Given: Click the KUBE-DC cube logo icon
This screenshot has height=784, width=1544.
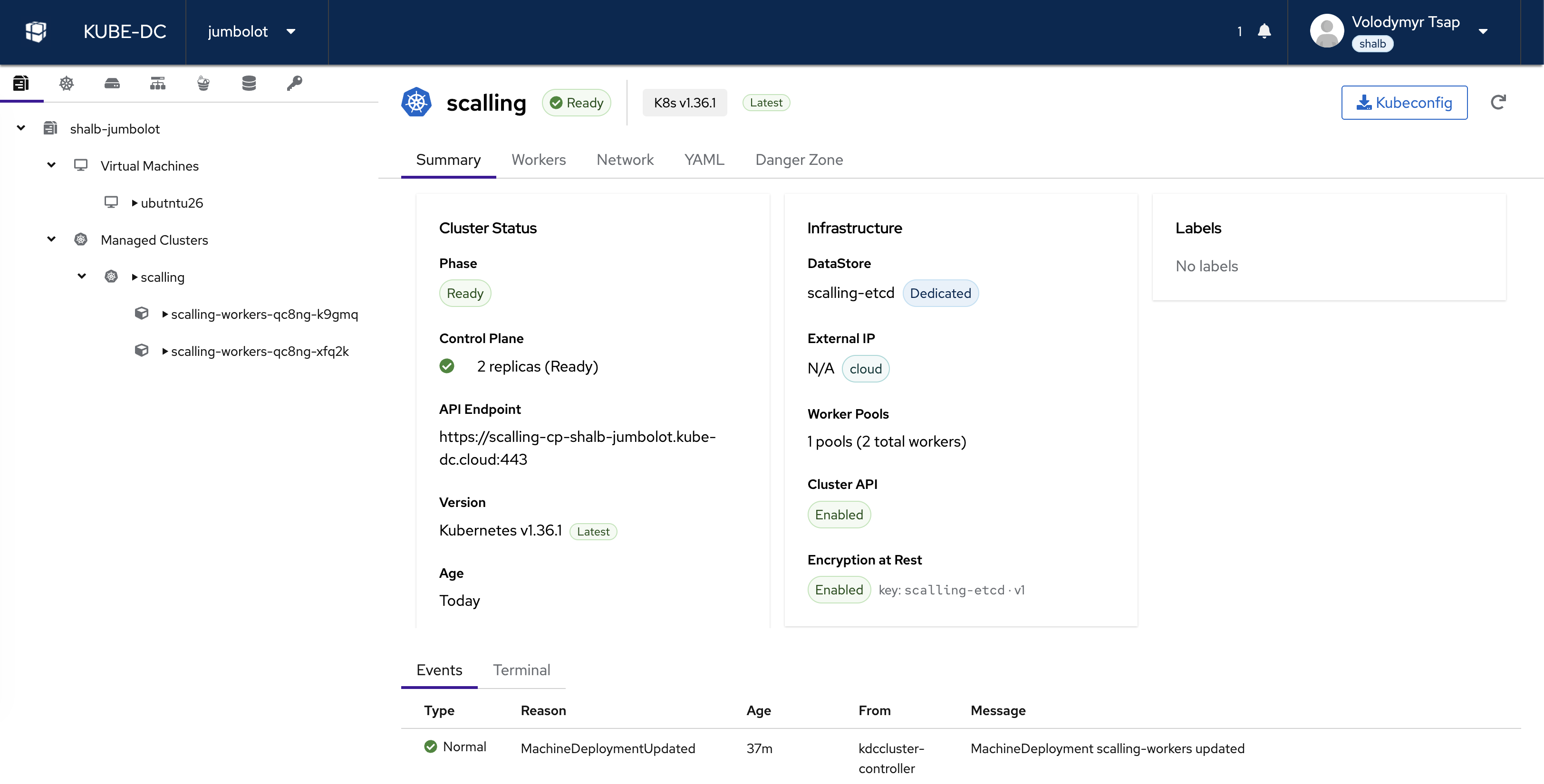Looking at the screenshot, I should pos(36,31).
